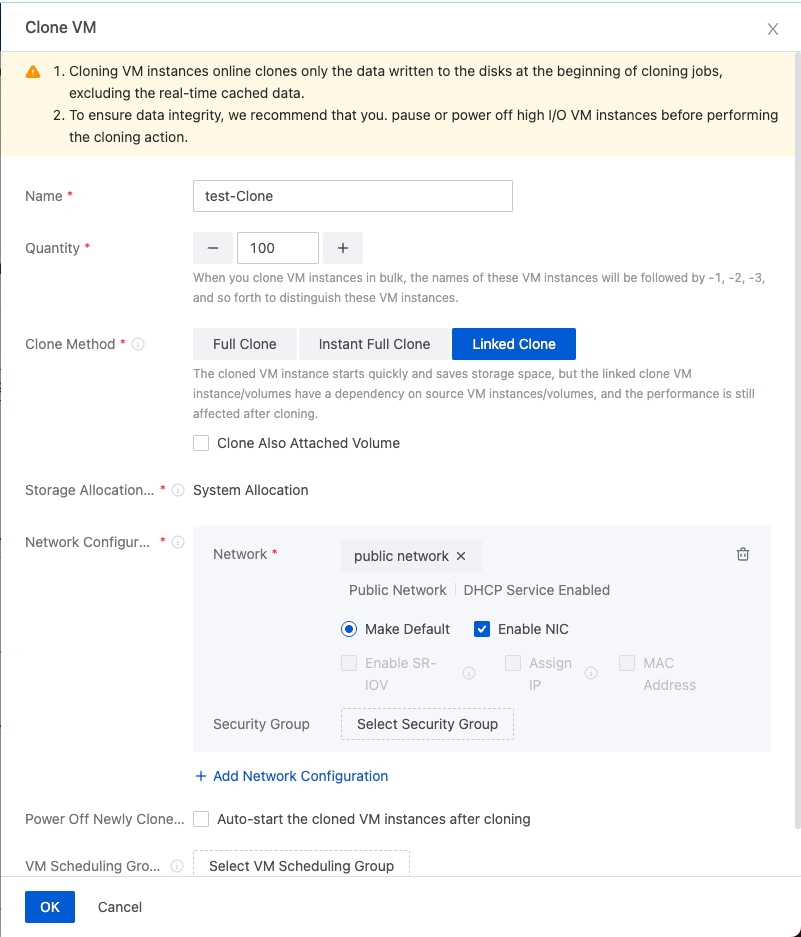
Task: Click Add Network Configuration link
Action: click(x=291, y=776)
